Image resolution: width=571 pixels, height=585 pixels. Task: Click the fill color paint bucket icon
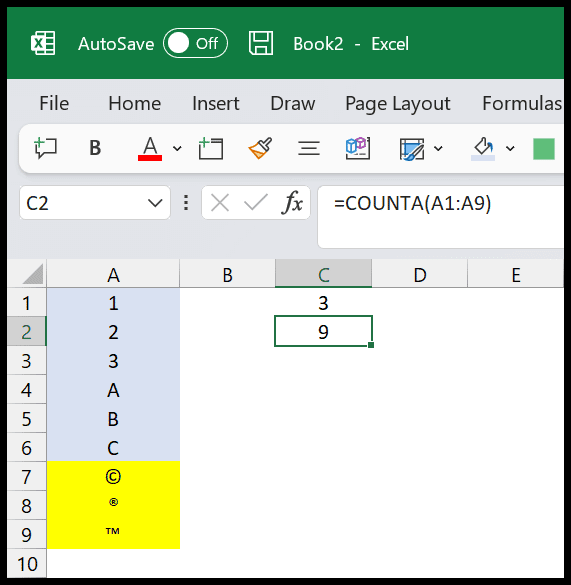[x=483, y=149]
